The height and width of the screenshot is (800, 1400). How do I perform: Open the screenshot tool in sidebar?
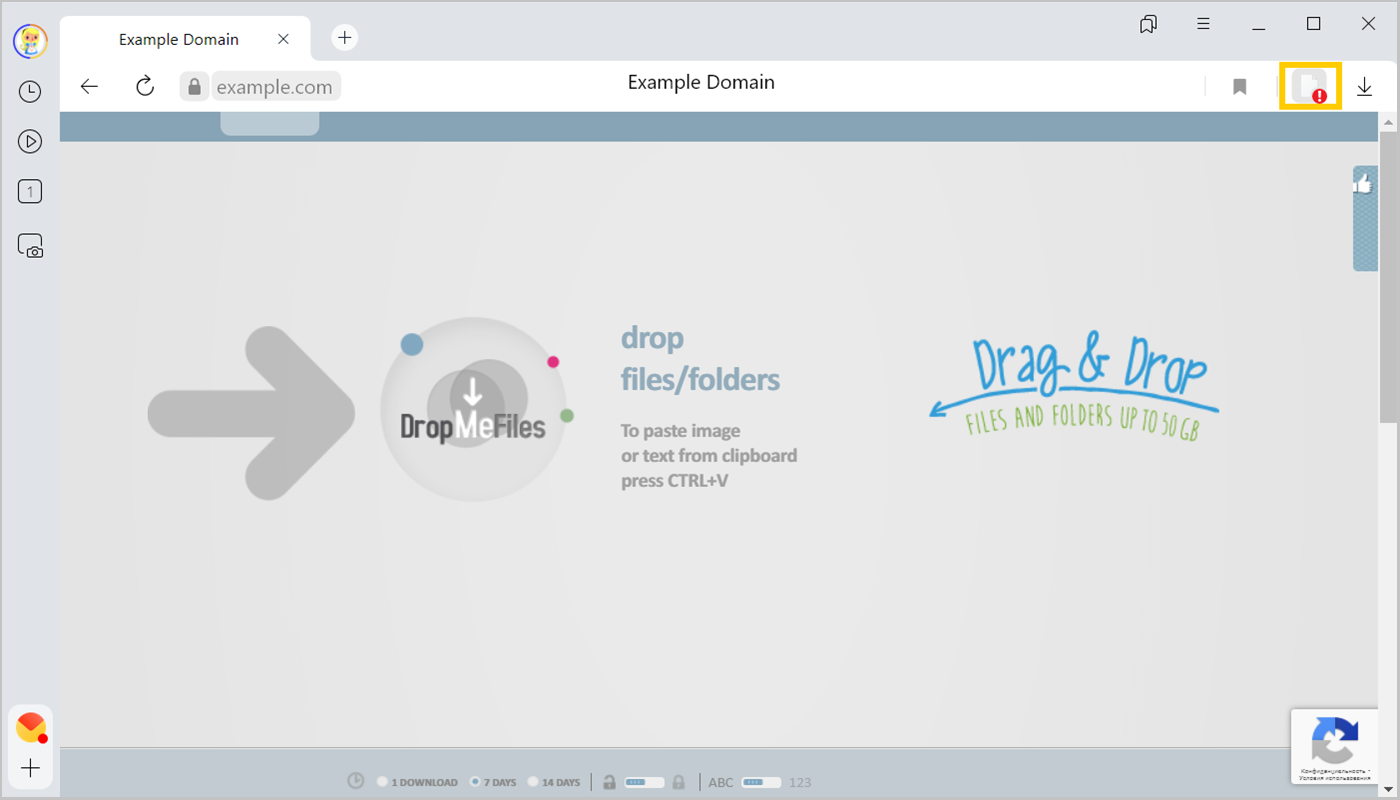[x=30, y=246]
